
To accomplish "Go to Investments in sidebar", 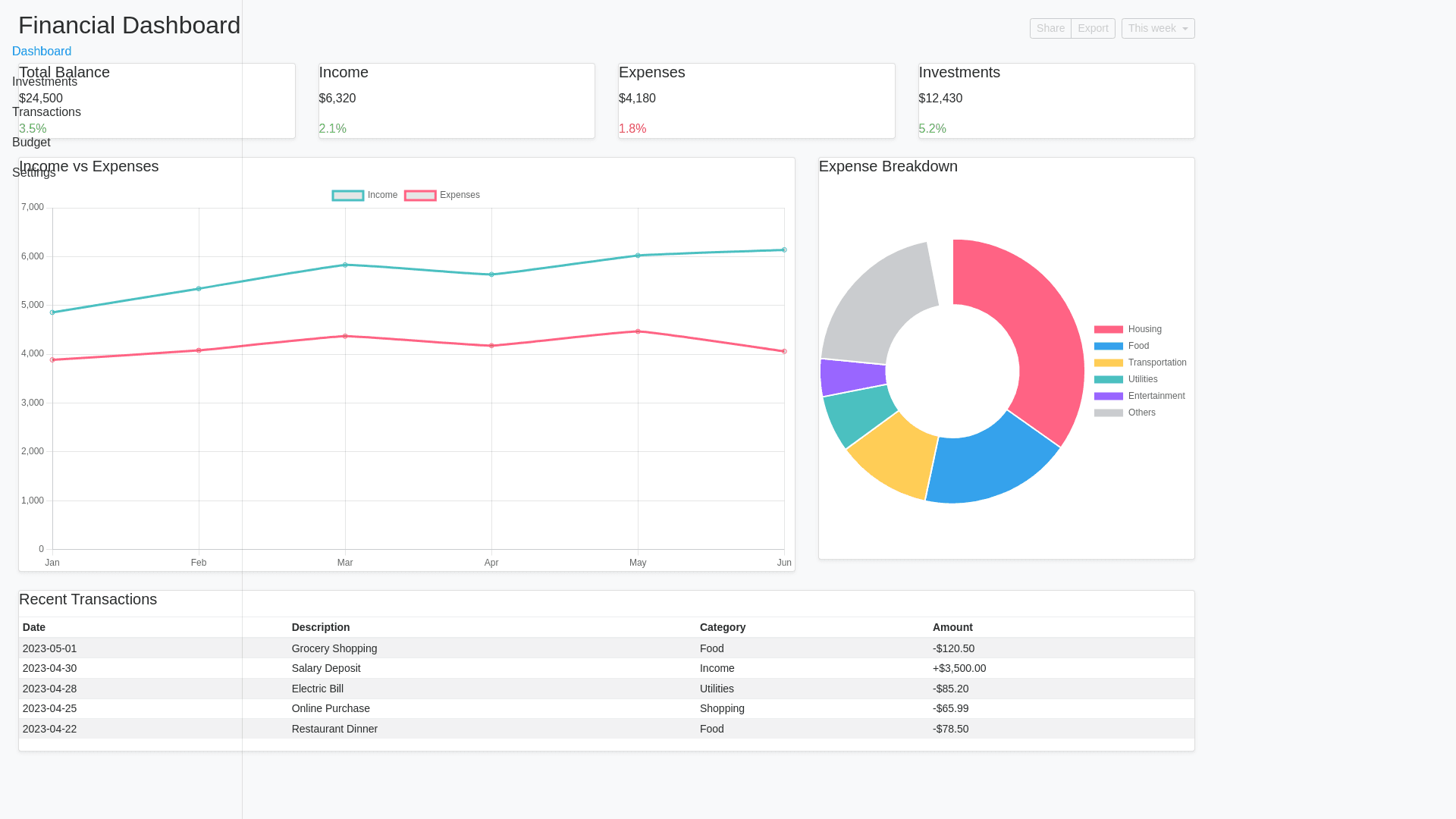I will (x=45, y=82).
